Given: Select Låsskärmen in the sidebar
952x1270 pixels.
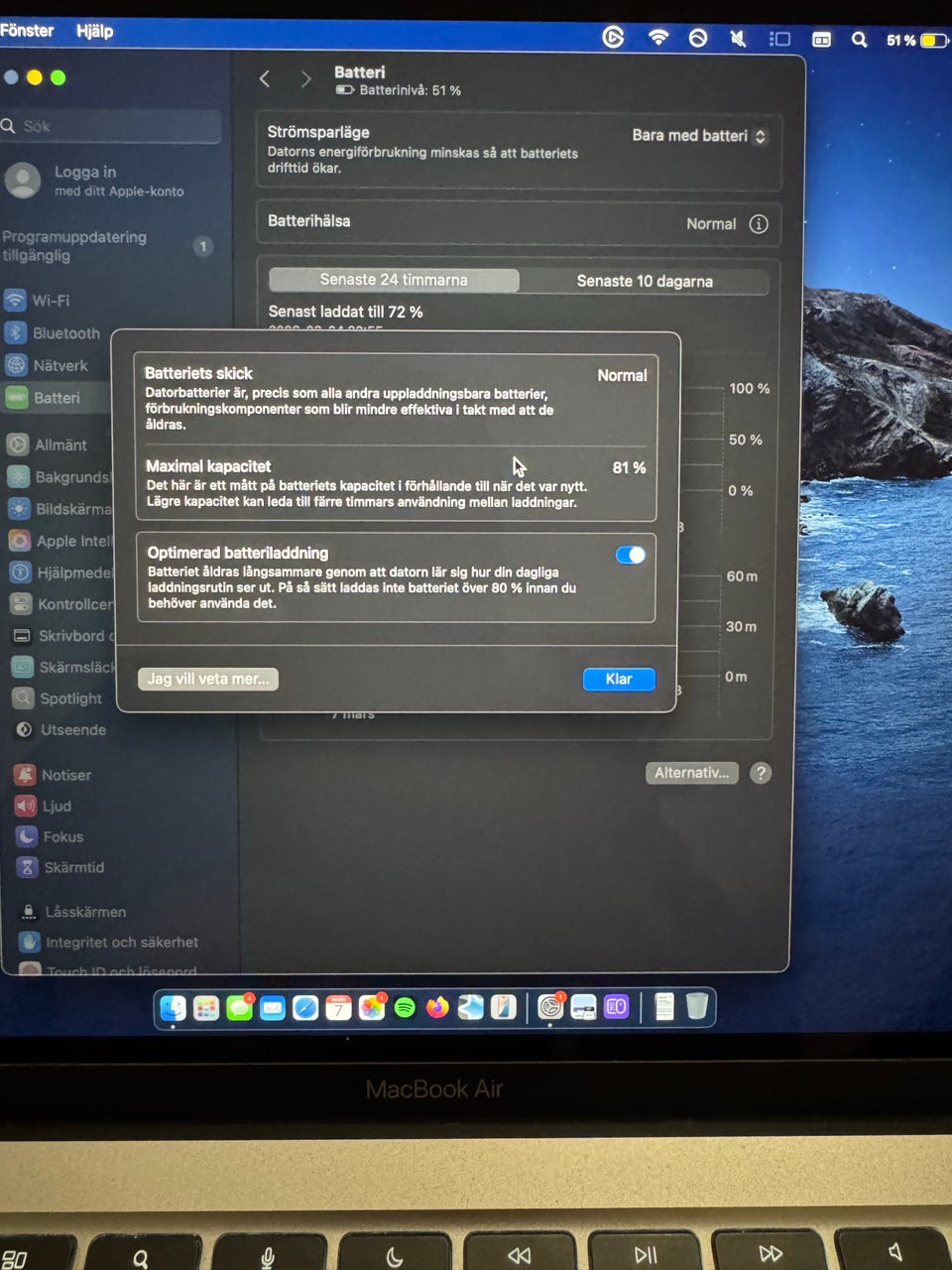Looking at the screenshot, I should (73, 912).
